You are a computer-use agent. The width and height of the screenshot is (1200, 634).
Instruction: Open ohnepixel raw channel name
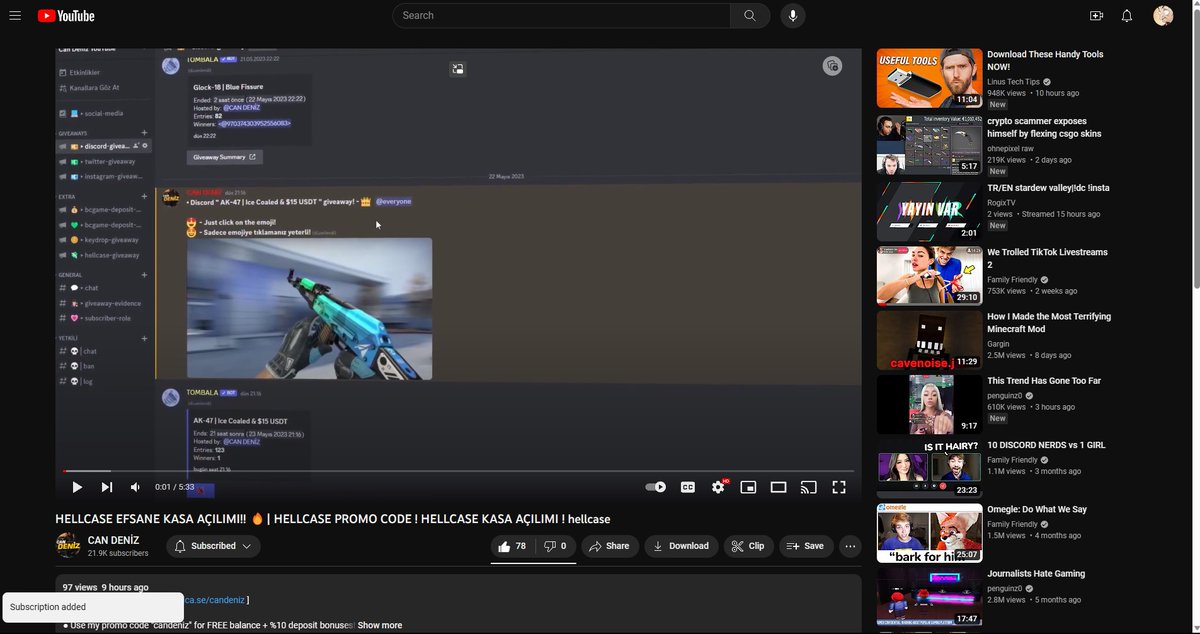1010,148
